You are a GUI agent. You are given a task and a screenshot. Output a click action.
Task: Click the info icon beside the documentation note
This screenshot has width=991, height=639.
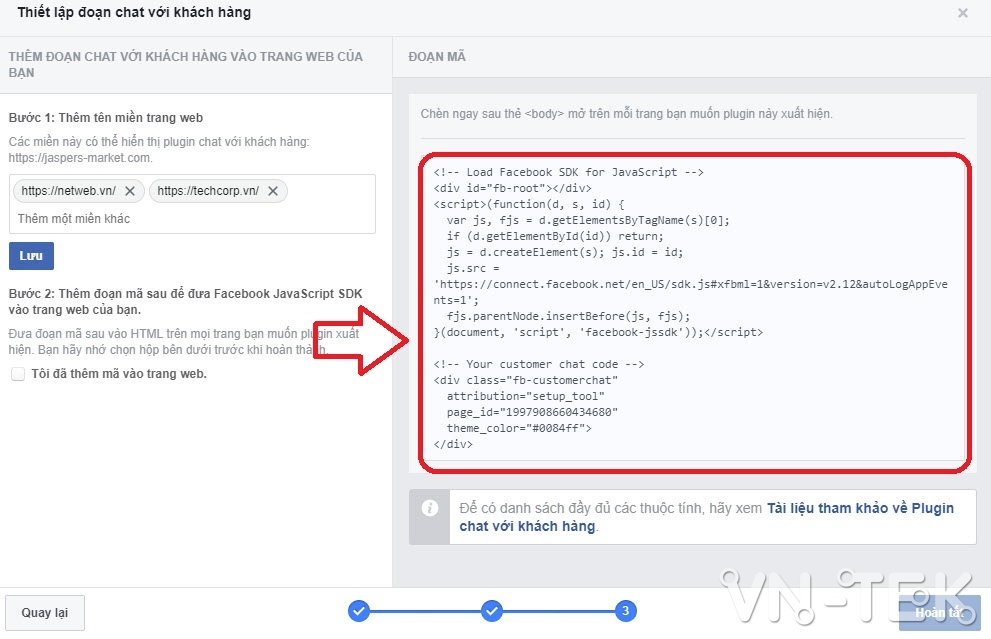point(430,508)
